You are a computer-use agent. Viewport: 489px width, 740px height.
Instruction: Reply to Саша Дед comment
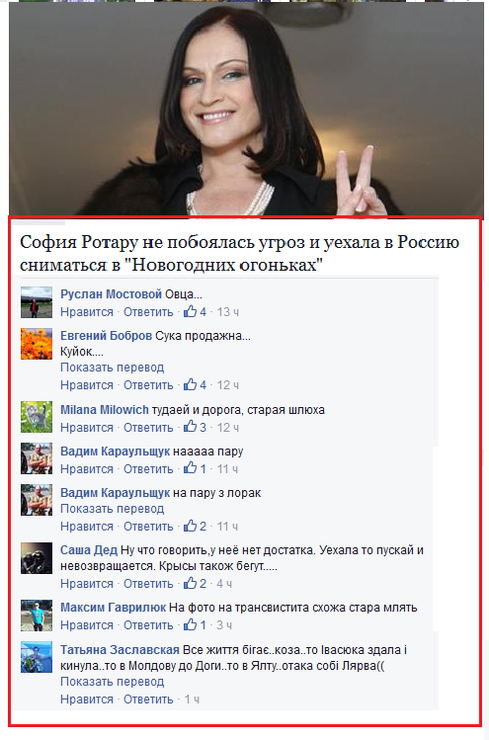click(148, 584)
